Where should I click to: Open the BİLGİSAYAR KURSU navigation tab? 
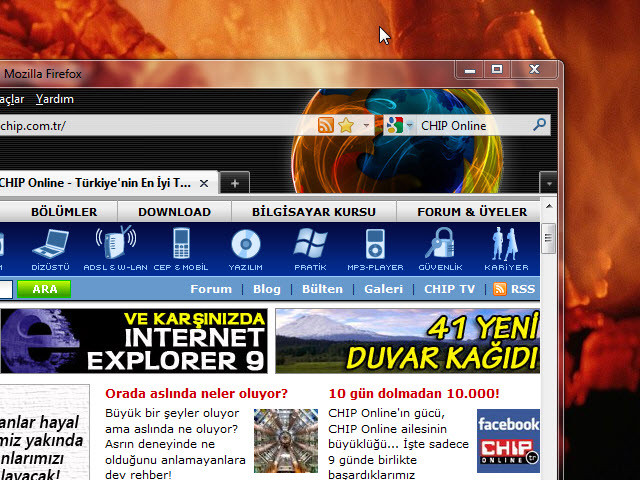click(x=313, y=212)
